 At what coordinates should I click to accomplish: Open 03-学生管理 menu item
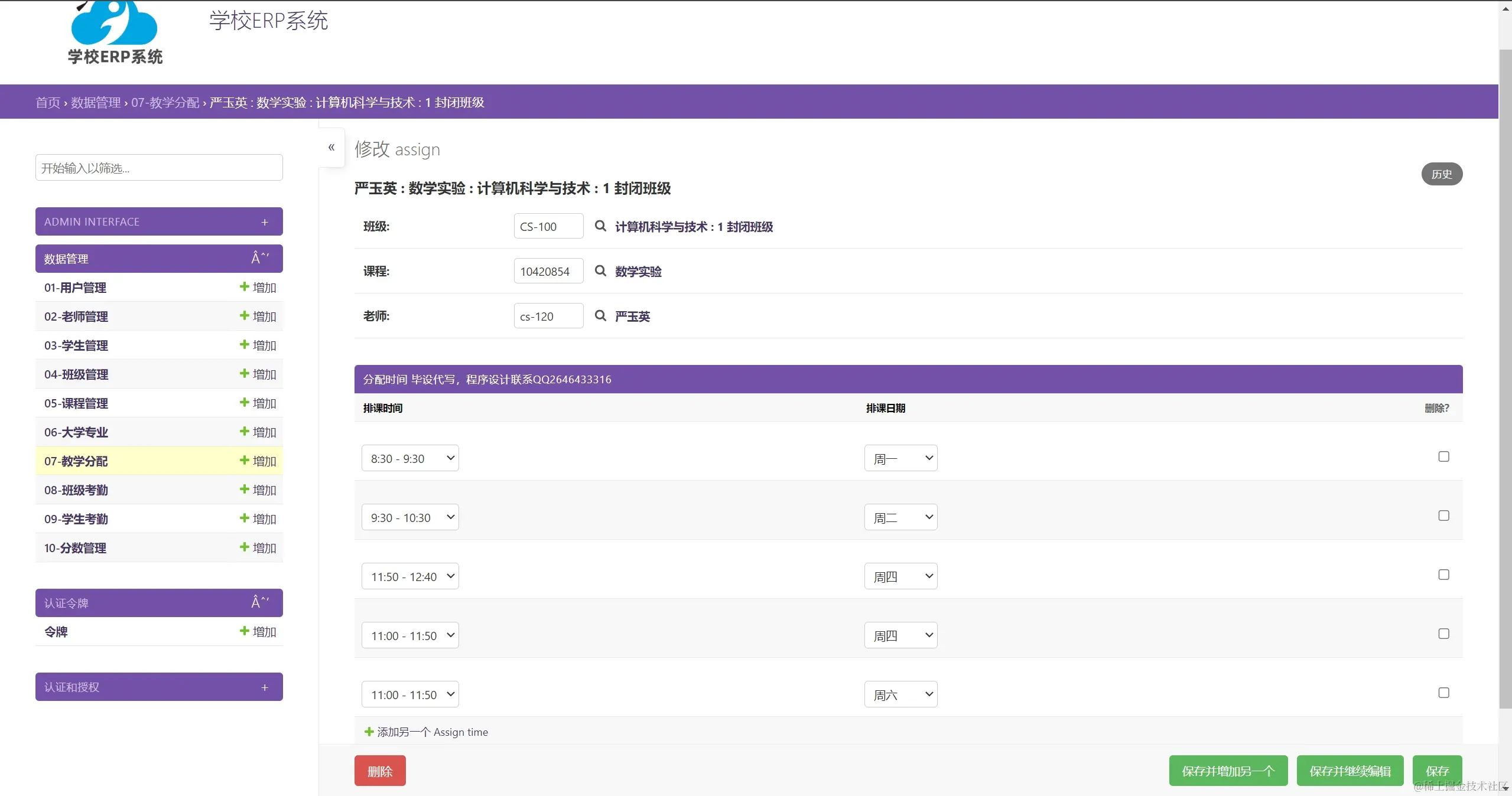coord(76,345)
